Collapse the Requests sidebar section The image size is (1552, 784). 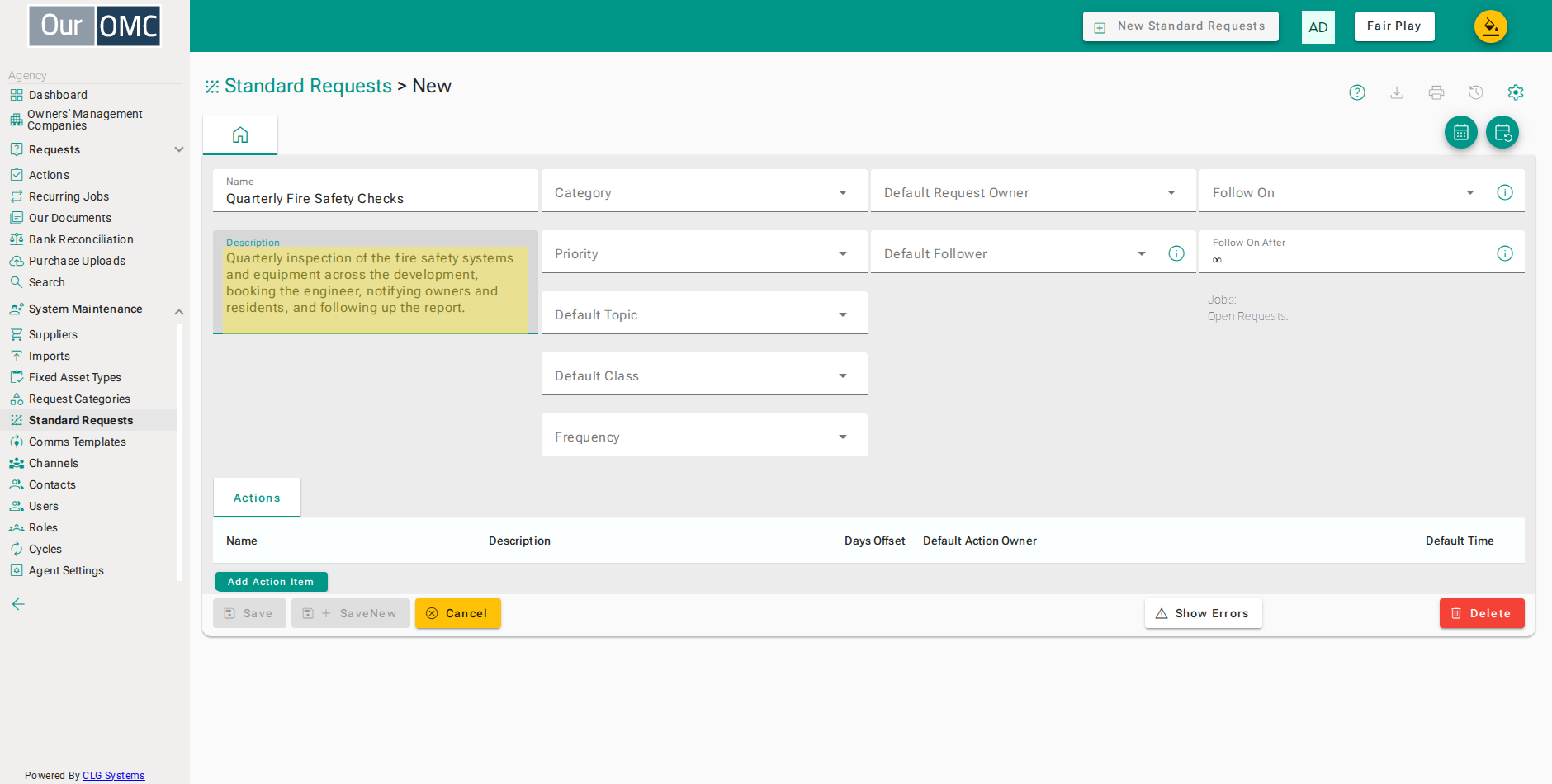pyautogui.click(x=179, y=149)
